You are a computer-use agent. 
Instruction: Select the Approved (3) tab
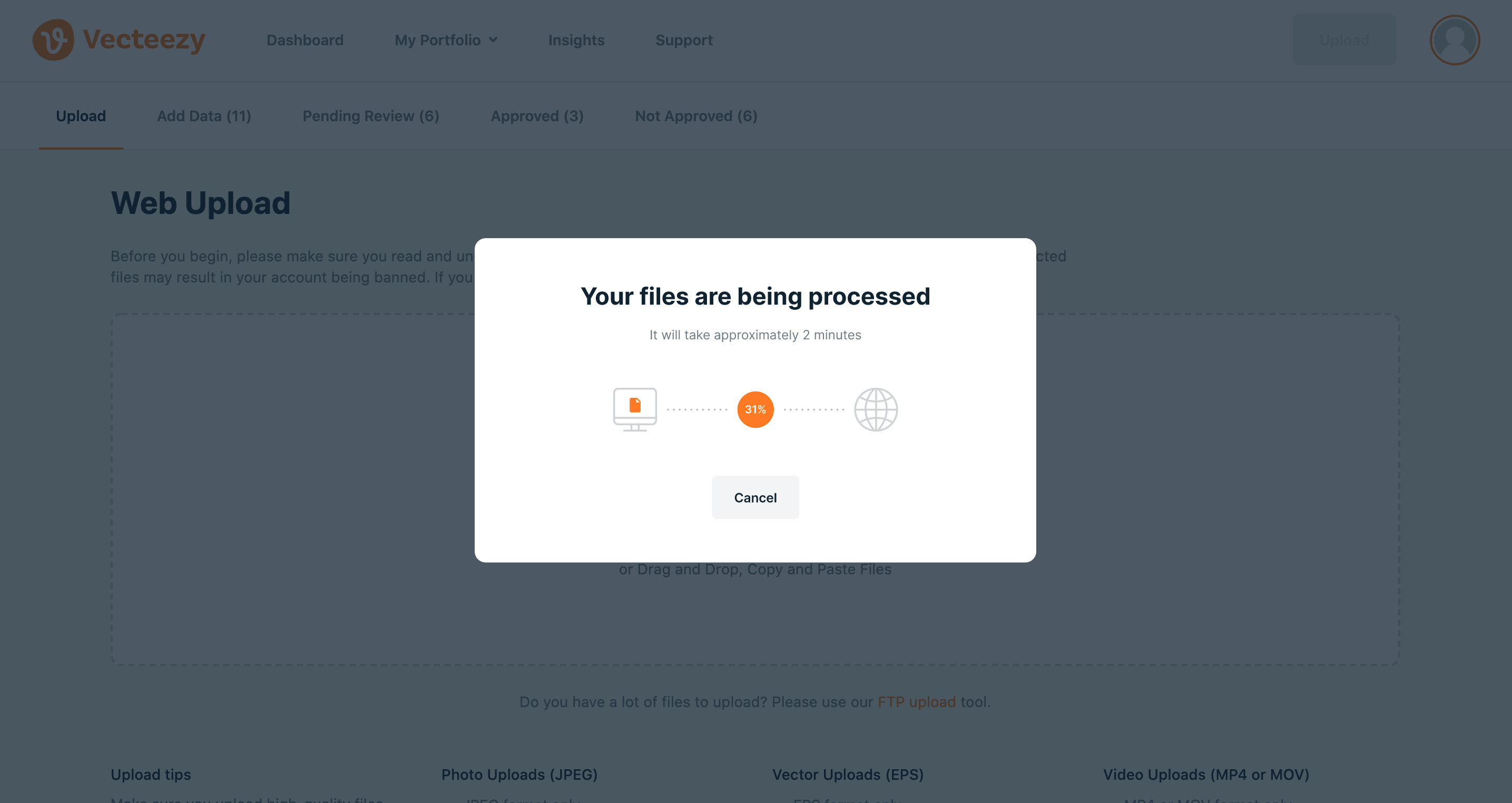click(x=537, y=116)
